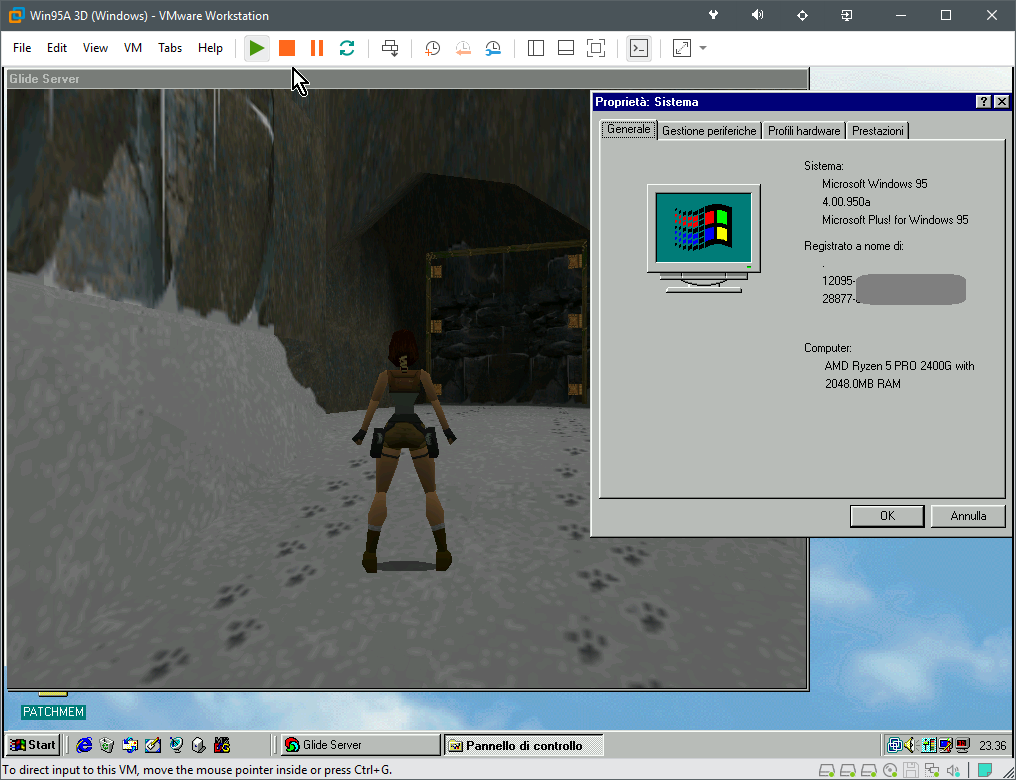
Task: Click the orange Power Off stop icon
Action: coord(287,48)
